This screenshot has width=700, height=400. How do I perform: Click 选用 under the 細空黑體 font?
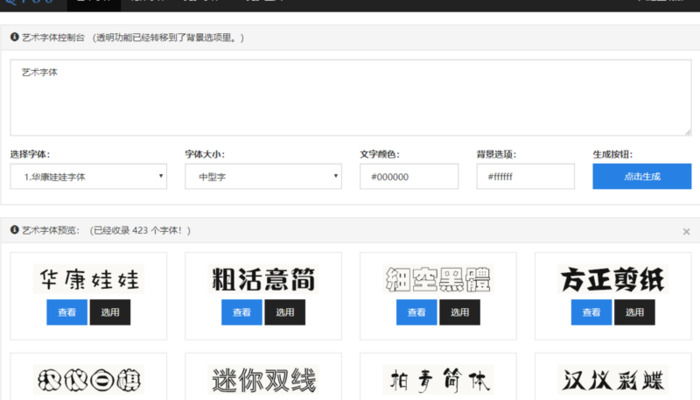point(460,312)
